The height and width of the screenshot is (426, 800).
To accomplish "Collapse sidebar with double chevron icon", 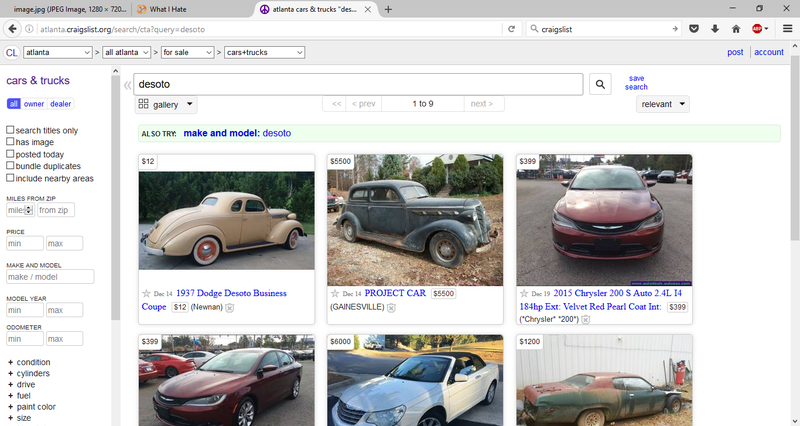I will (128, 85).
